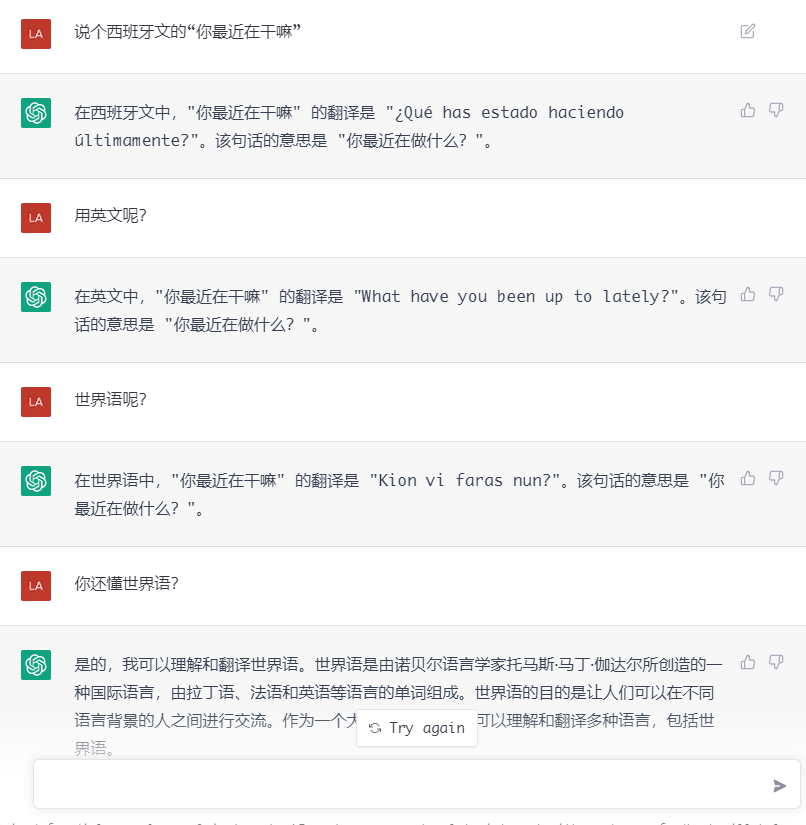This screenshot has height=825, width=806.
Task: Like the English translation response
Action: tap(747, 294)
